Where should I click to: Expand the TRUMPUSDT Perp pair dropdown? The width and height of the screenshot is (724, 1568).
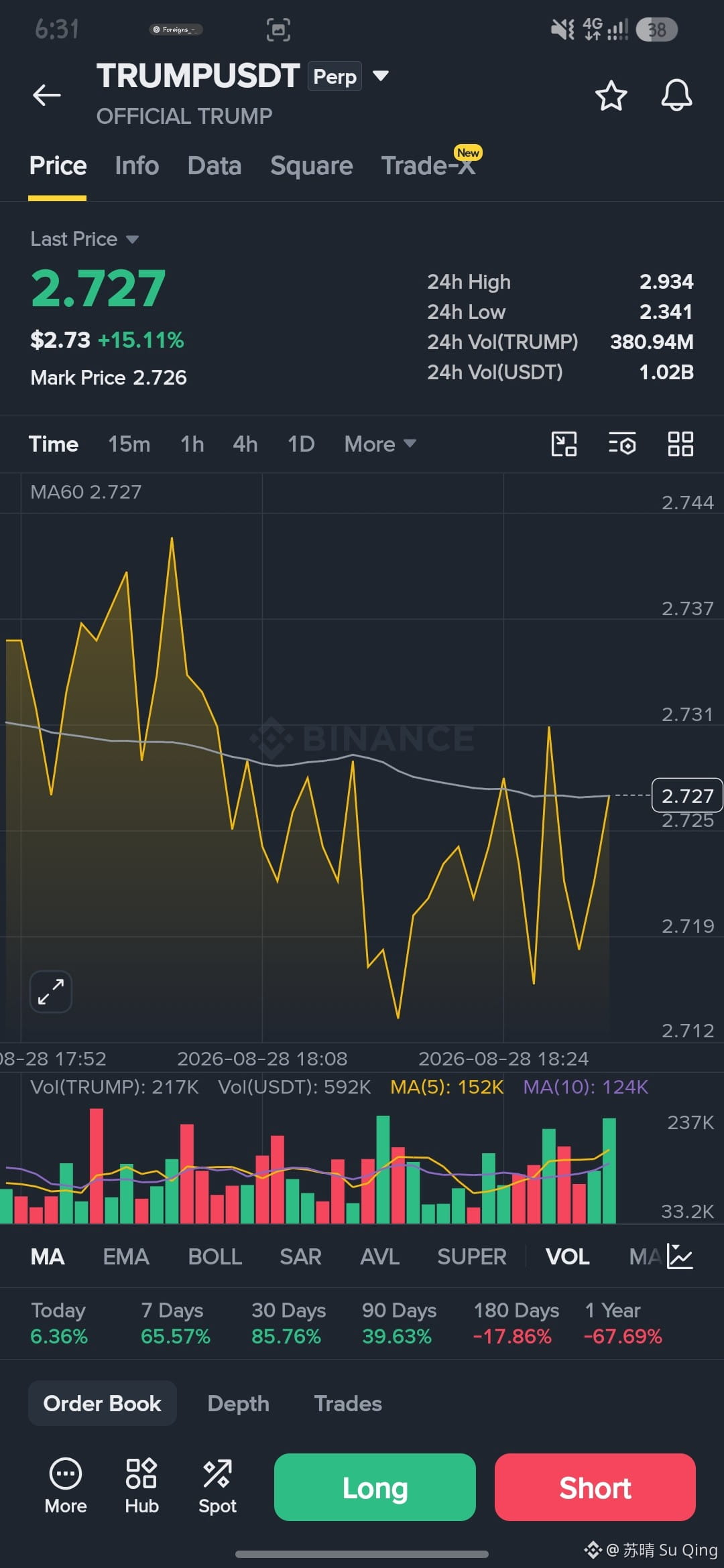(380, 76)
